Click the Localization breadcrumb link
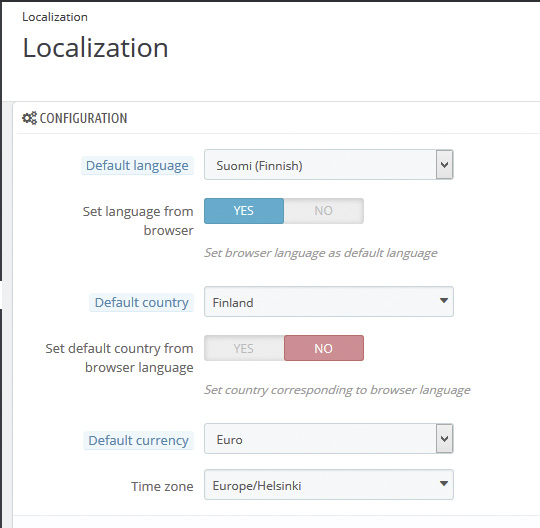Viewport: 540px width, 528px height. click(x=55, y=17)
